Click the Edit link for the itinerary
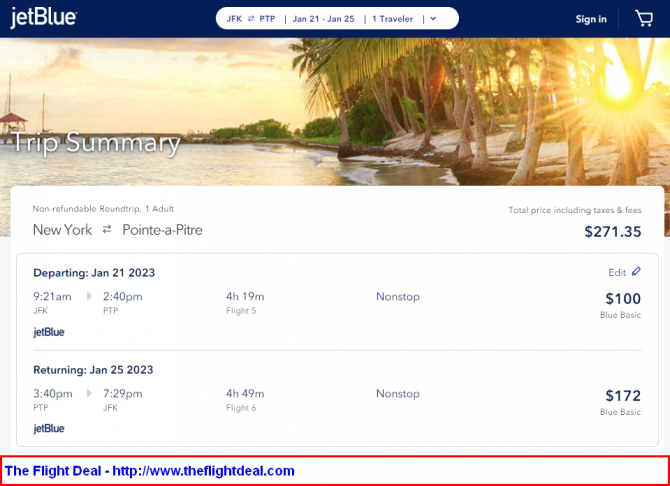 [x=617, y=272]
